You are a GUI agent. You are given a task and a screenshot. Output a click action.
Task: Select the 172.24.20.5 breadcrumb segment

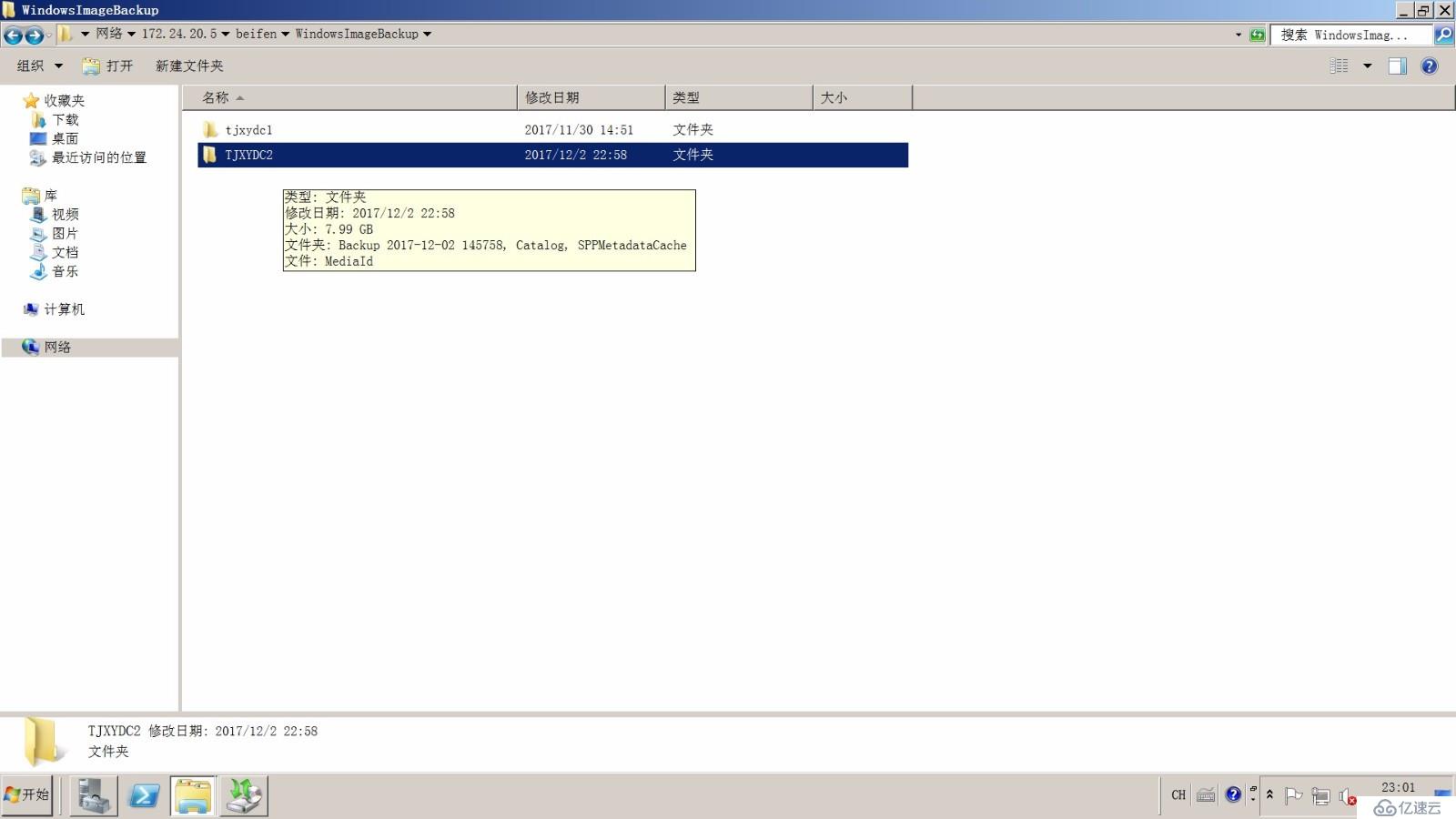tap(179, 34)
